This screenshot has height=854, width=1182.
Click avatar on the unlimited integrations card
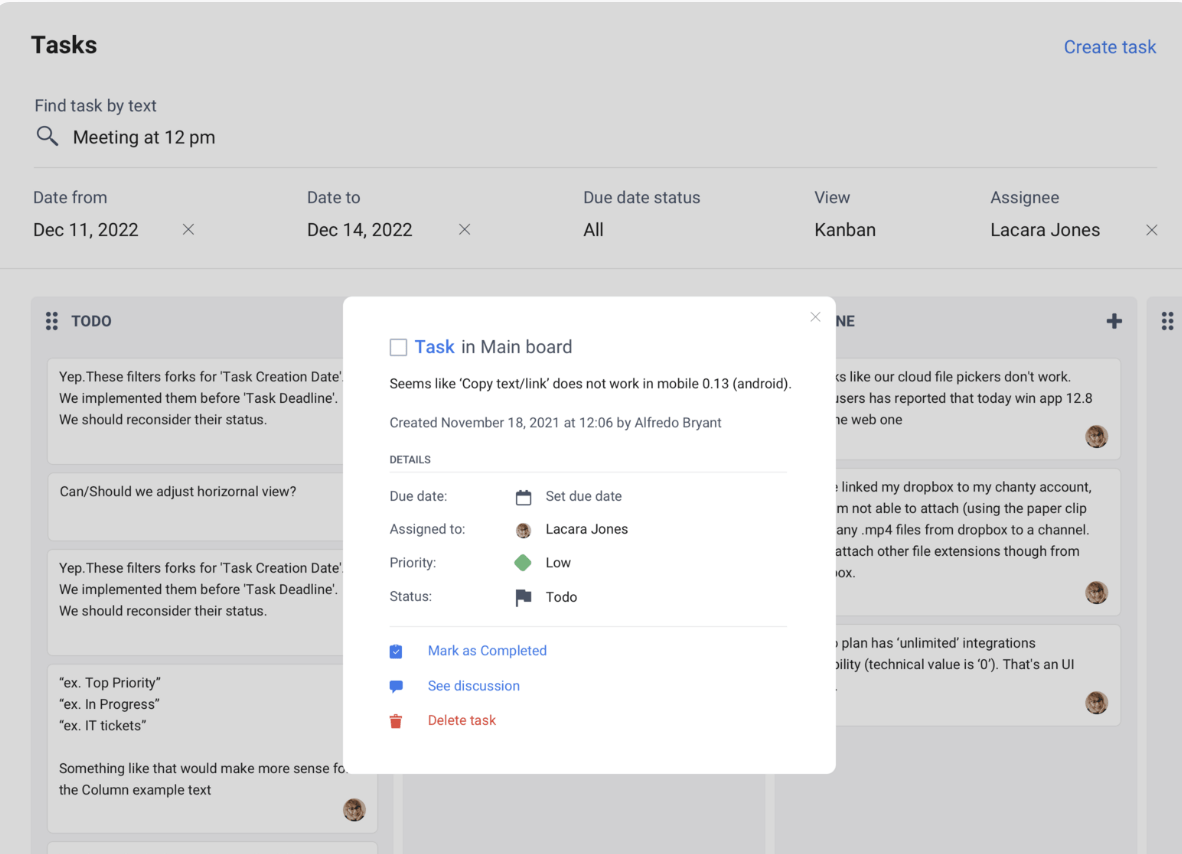point(1096,702)
